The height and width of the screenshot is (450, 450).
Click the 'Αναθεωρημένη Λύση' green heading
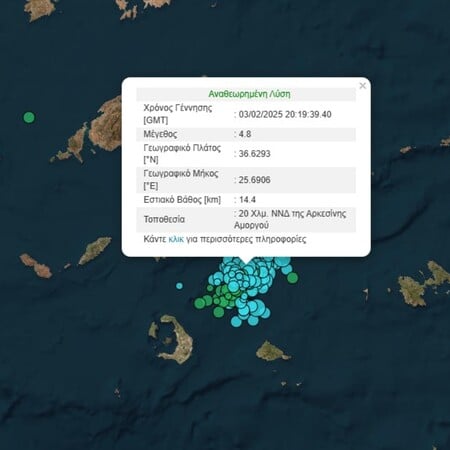pyautogui.click(x=249, y=94)
